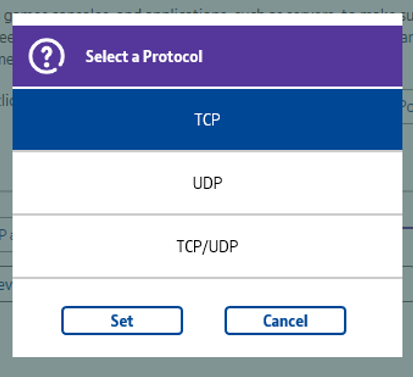Screen dimensions: 413x377
Task: Choose UDP from the protocol list
Action: pyautogui.click(x=207, y=183)
